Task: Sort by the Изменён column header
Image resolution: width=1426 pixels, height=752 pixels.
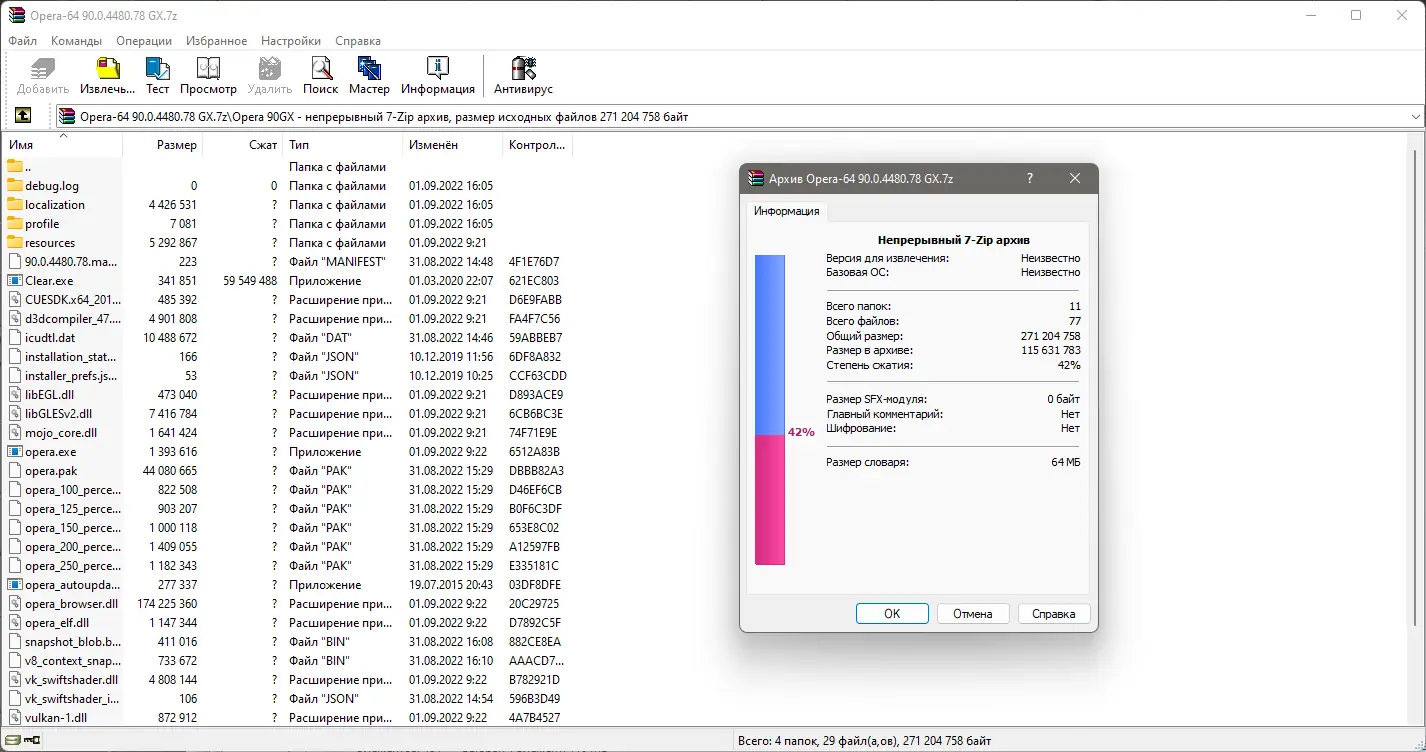Action: (x=452, y=145)
